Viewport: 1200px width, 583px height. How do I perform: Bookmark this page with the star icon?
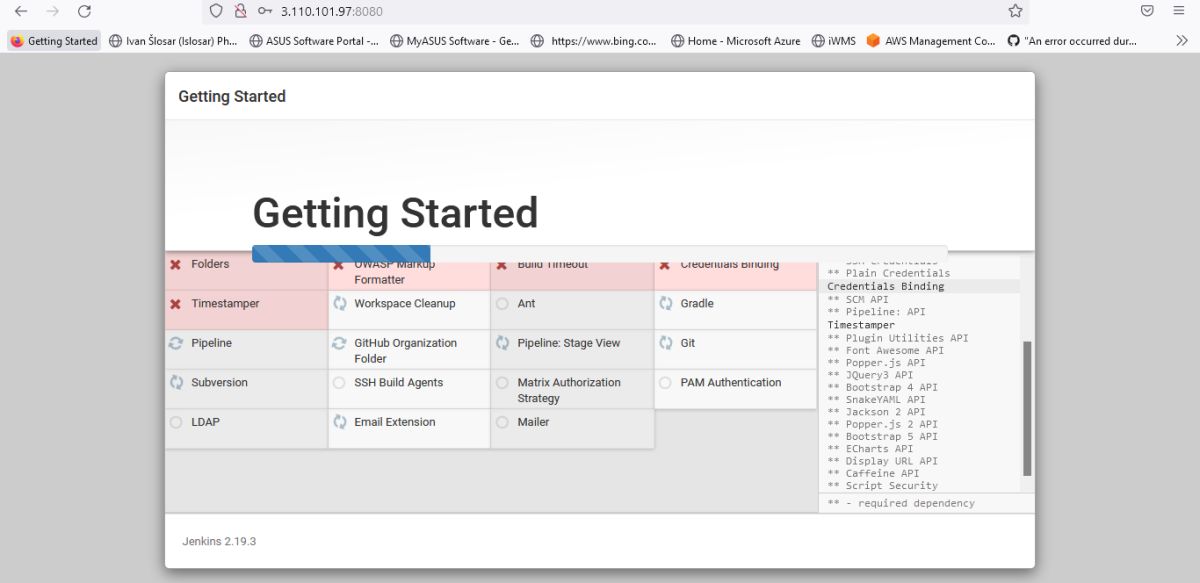click(x=1015, y=11)
